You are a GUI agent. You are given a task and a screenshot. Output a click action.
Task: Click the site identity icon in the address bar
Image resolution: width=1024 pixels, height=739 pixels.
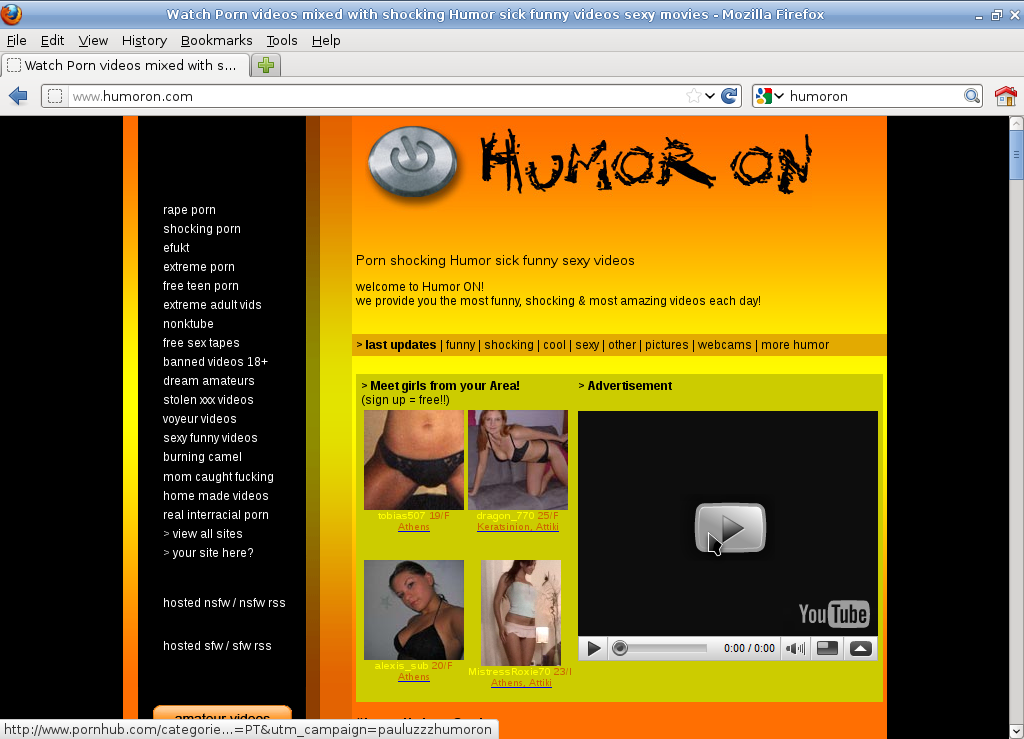click(x=55, y=96)
